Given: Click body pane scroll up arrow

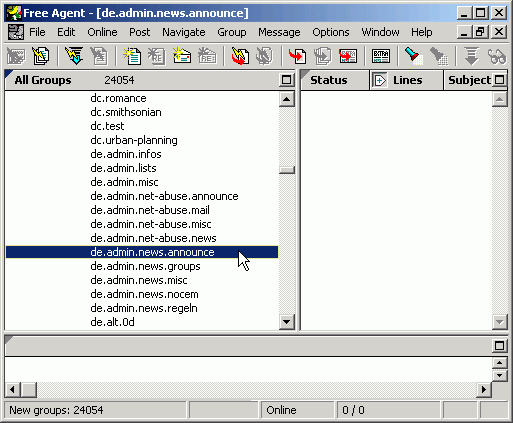Looking at the screenshot, I should click(499, 363).
